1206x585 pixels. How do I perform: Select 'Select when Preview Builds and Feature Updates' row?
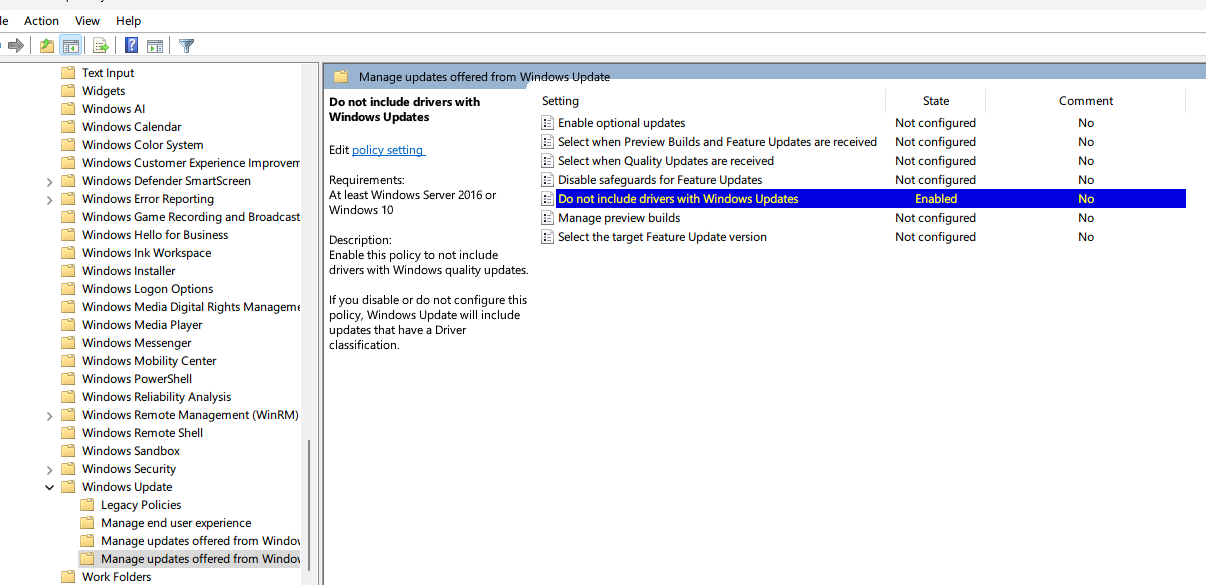(x=863, y=142)
